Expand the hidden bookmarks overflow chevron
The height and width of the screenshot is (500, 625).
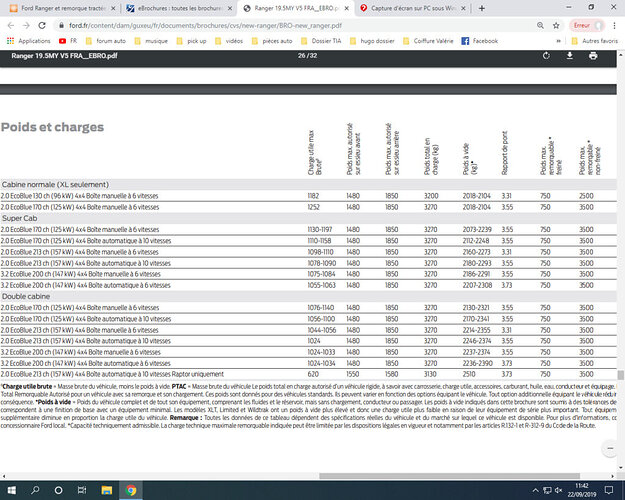pos(558,41)
